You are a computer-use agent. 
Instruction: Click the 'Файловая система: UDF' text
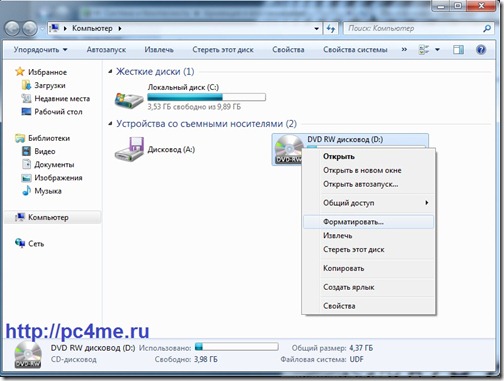coord(322,360)
